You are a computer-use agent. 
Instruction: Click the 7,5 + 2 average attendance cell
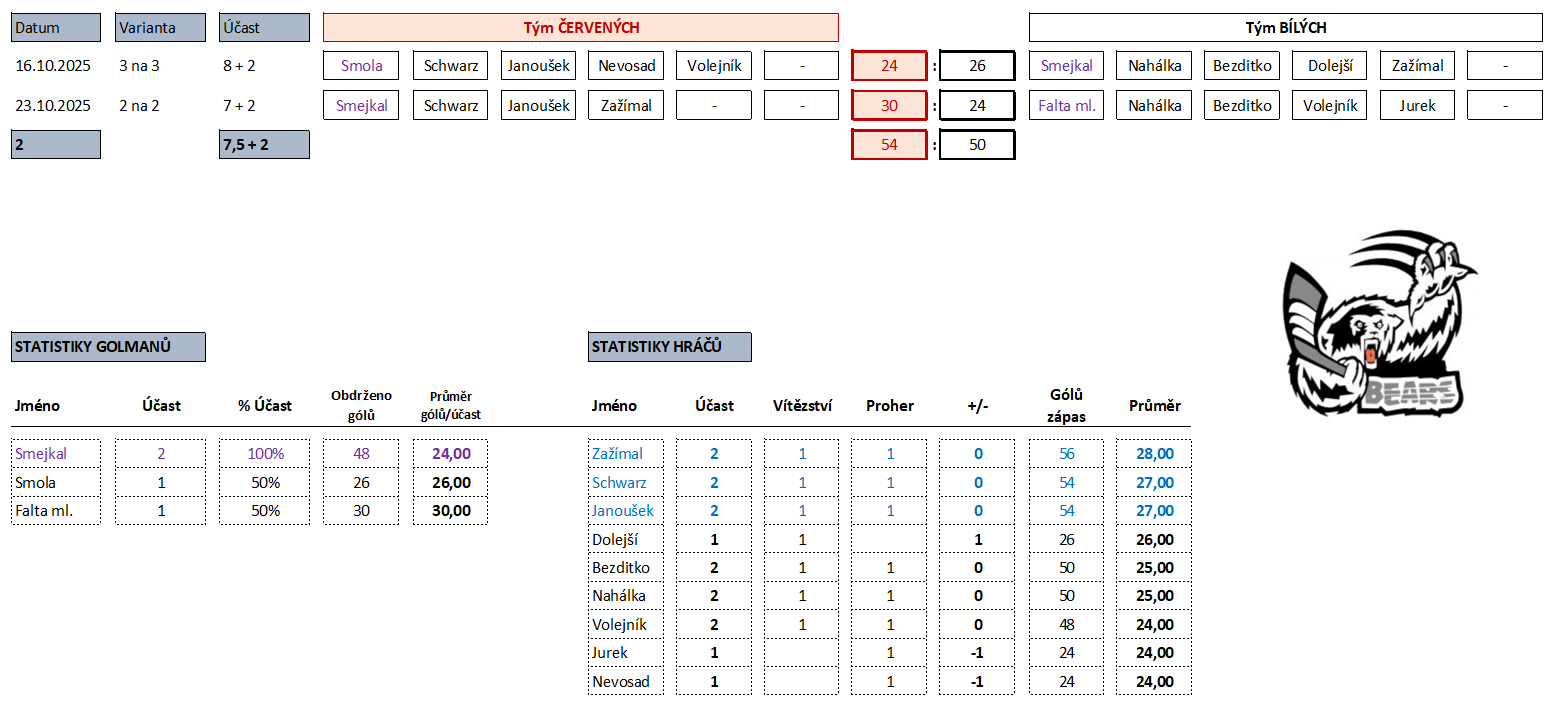point(264,145)
